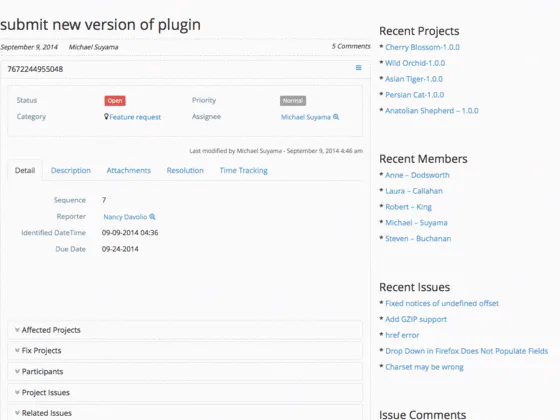Screen dimensions: 560x420
Task: Click the red Open status badge
Action: click(x=115, y=101)
